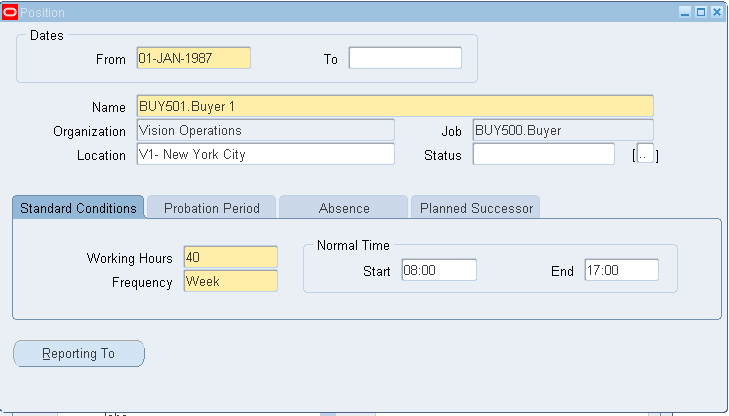This screenshot has height=416, width=729.
Task: Click the empty Status field
Action: (x=544, y=154)
